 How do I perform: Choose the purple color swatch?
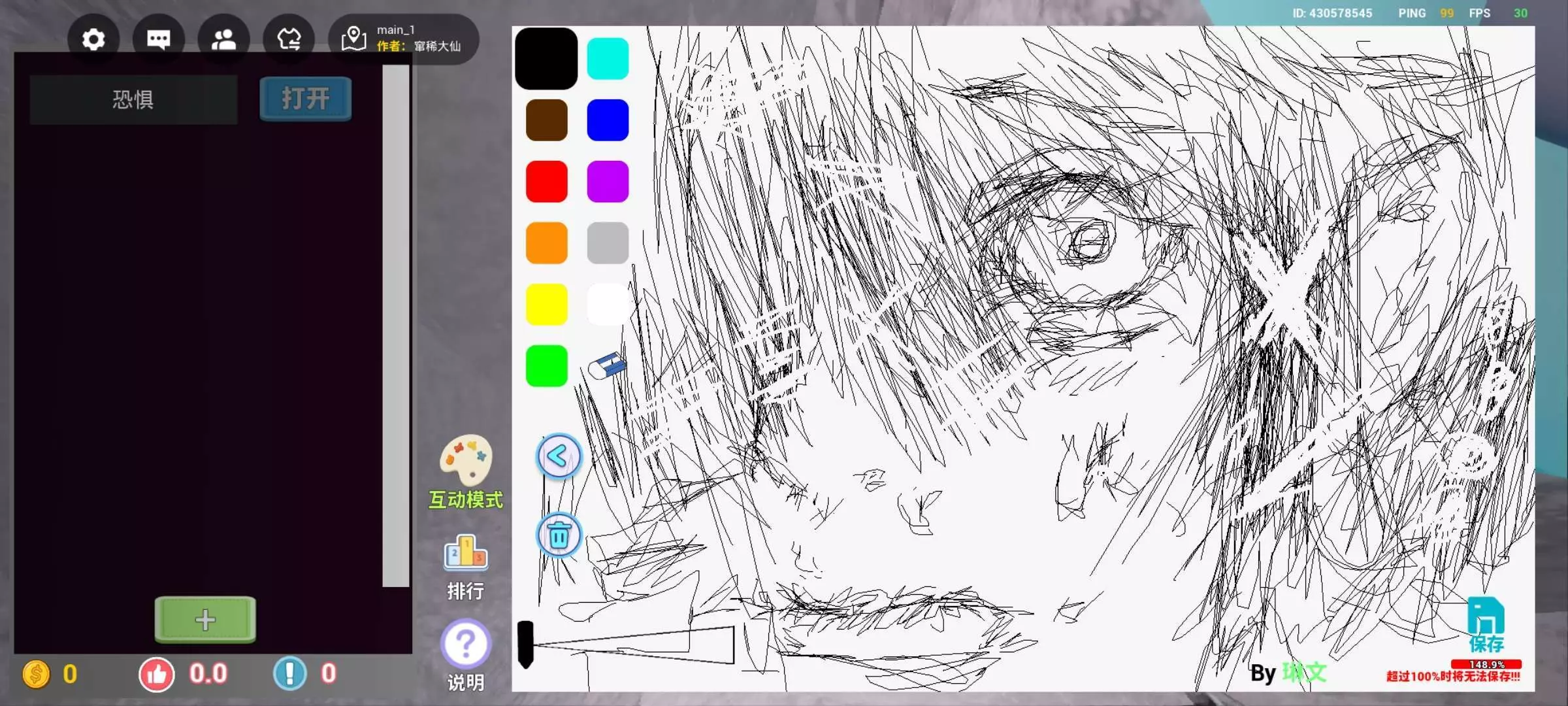608,182
